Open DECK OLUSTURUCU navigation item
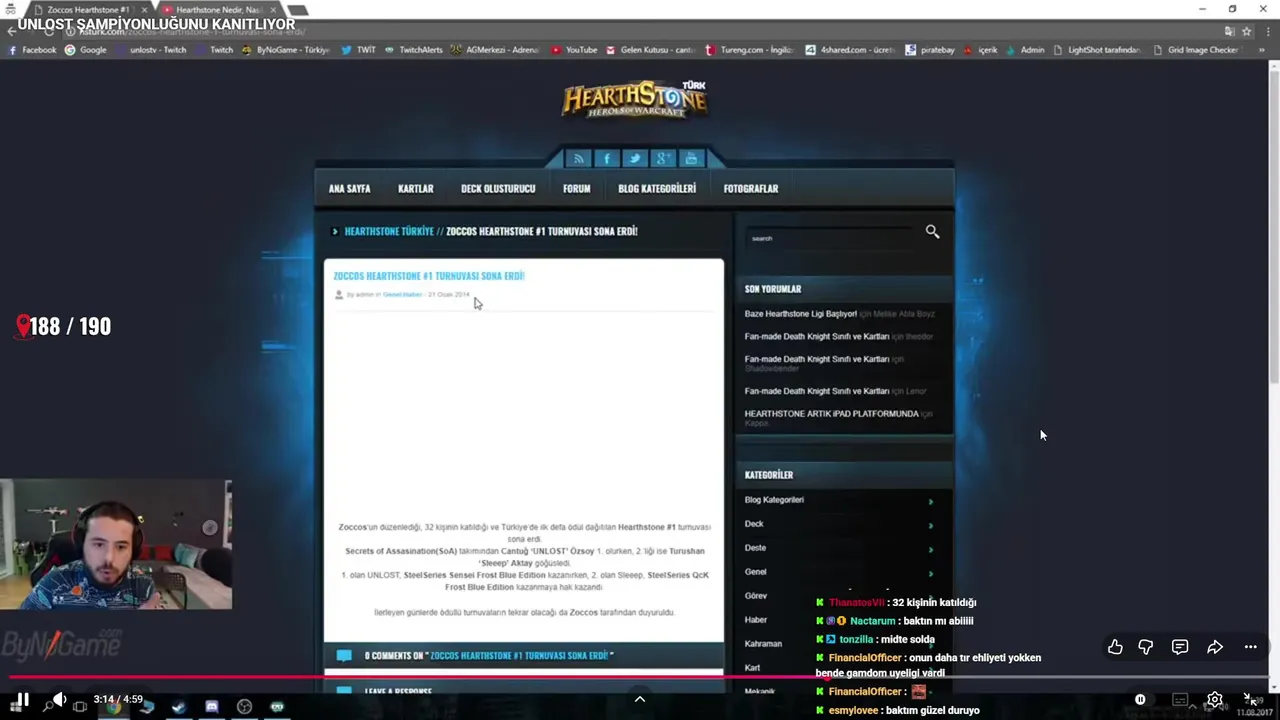The height and width of the screenshot is (720, 1280). click(x=498, y=188)
